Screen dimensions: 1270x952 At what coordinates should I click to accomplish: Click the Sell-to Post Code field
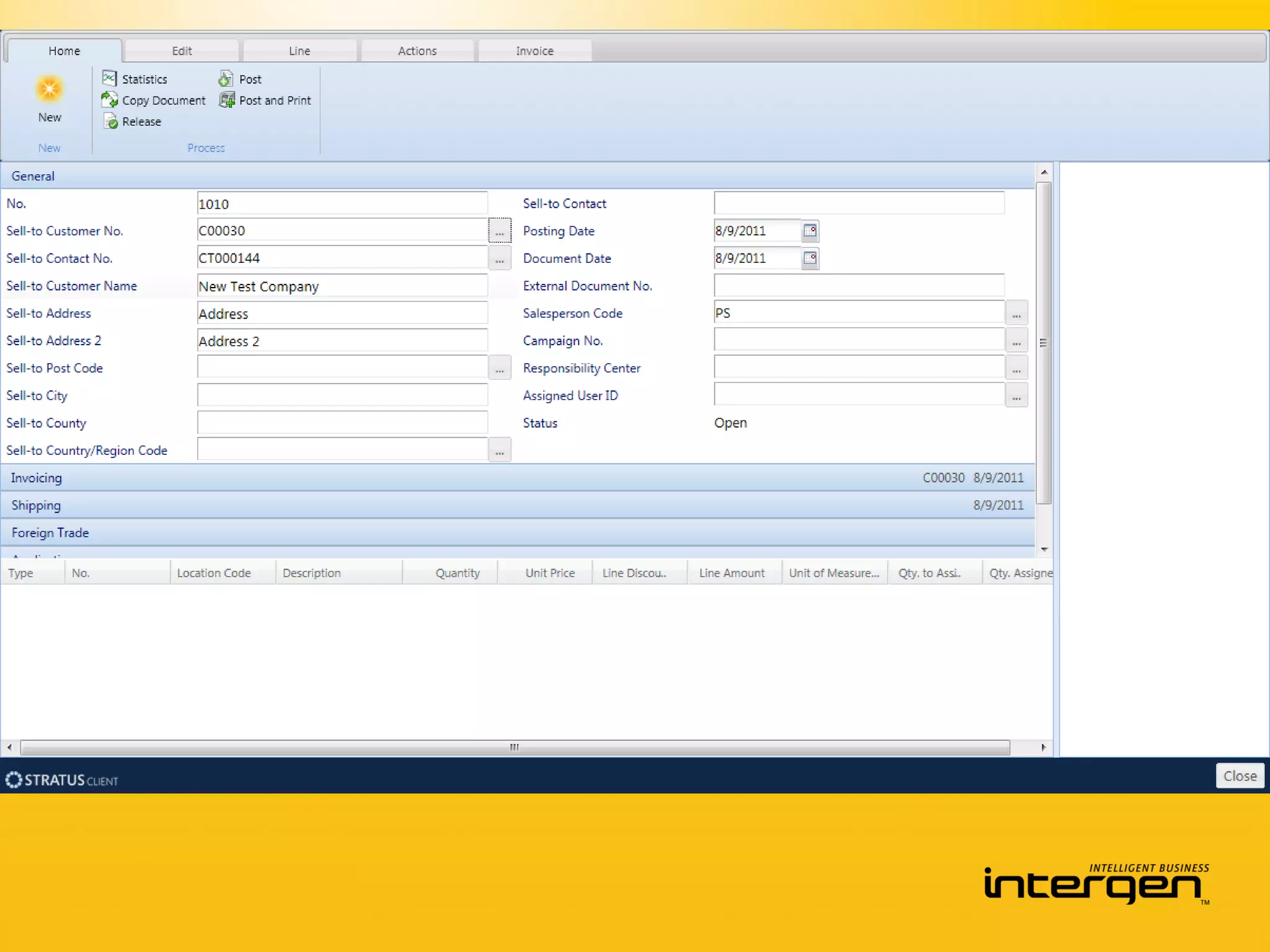pos(342,368)
